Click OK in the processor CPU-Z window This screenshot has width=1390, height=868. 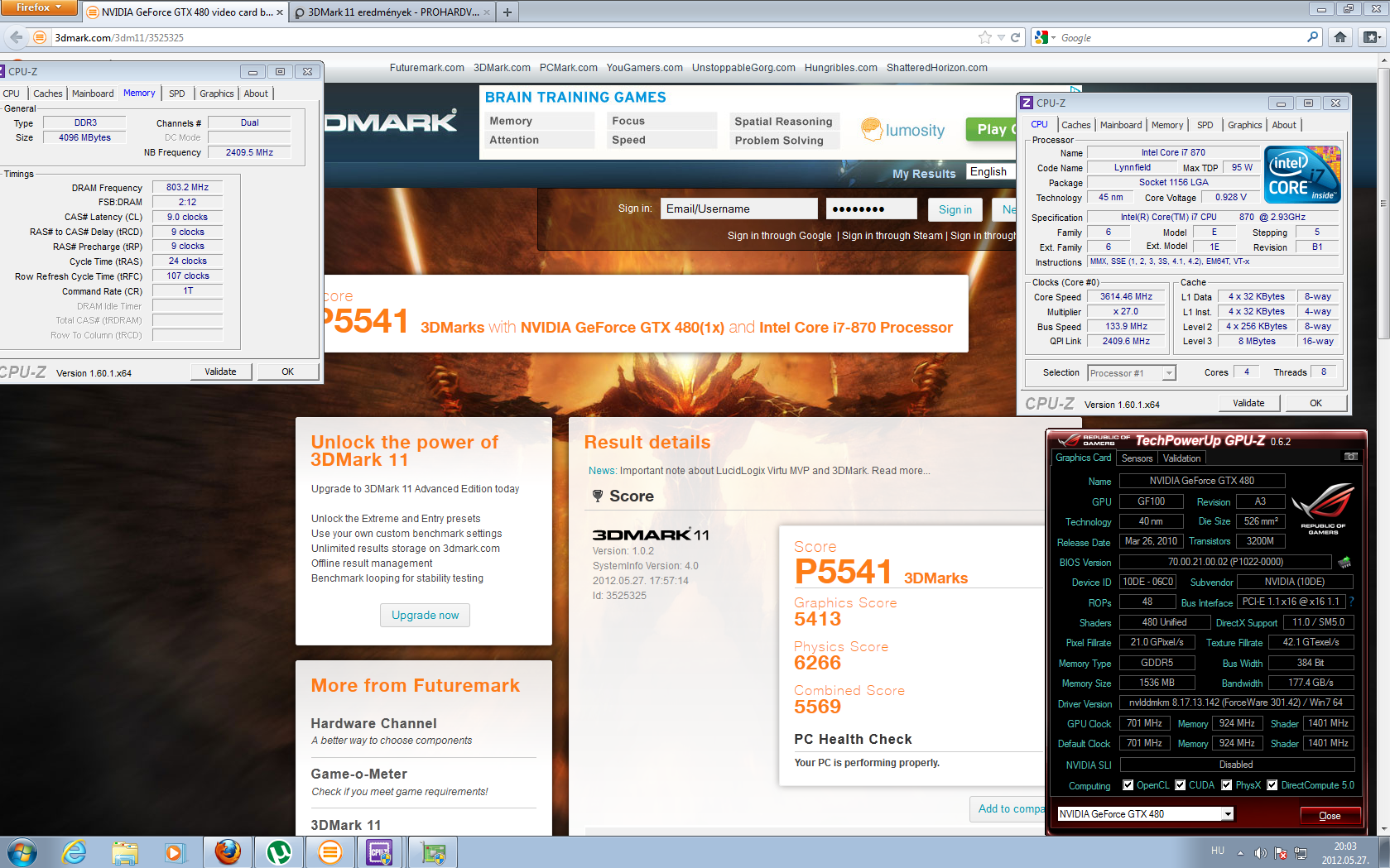tap(1315, 403)
